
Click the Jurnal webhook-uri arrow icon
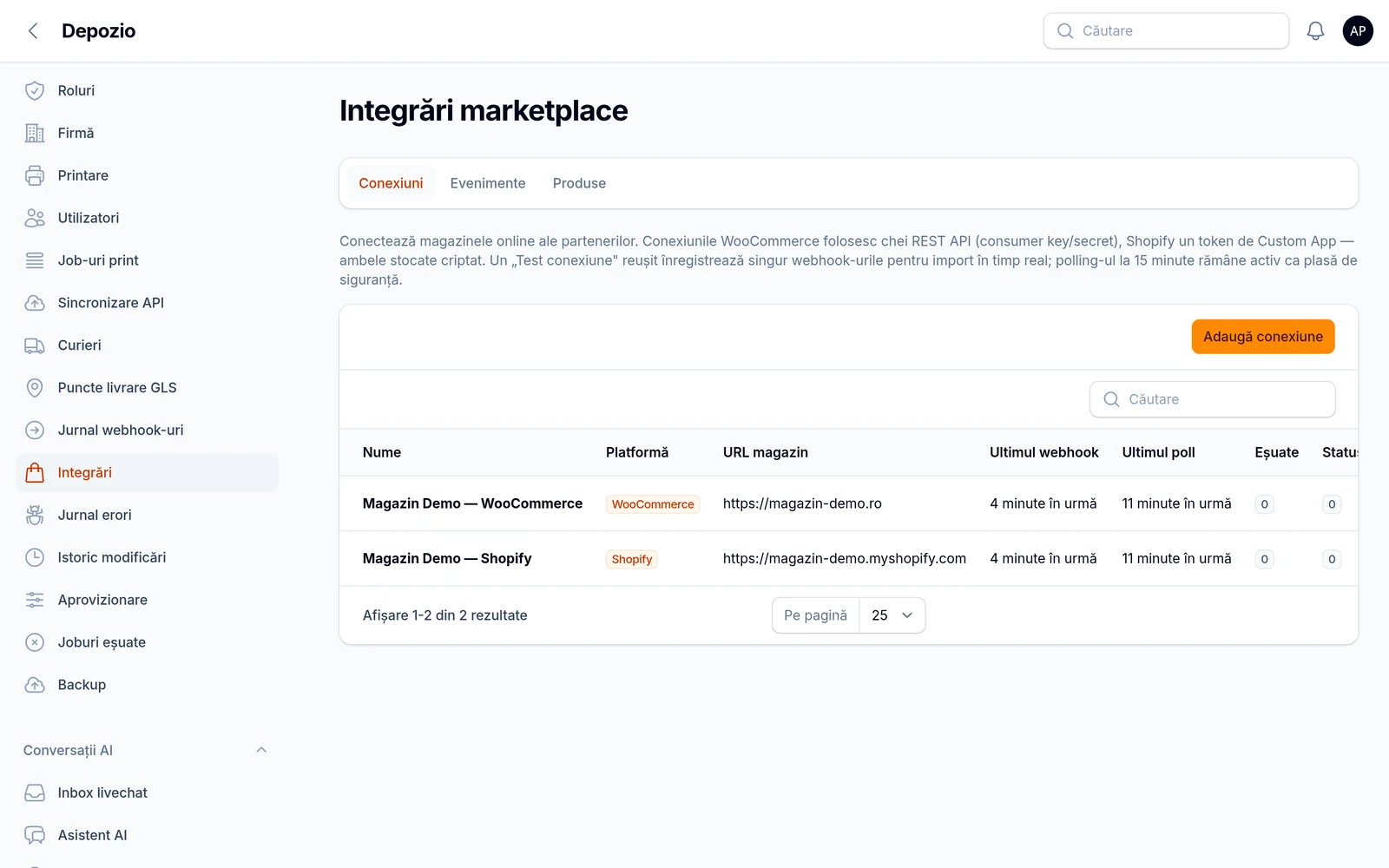pos(35,431)
